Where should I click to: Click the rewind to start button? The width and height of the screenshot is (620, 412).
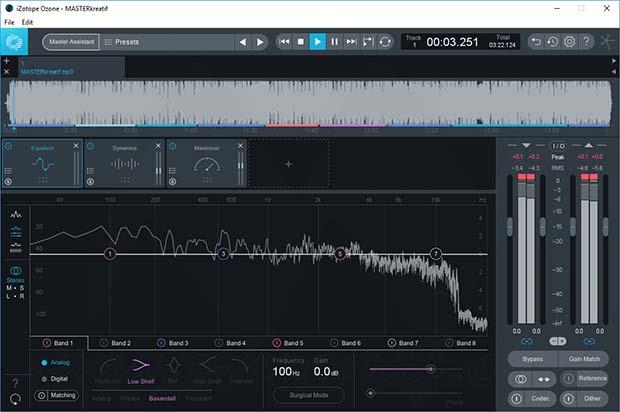click(x=284, y=42)
